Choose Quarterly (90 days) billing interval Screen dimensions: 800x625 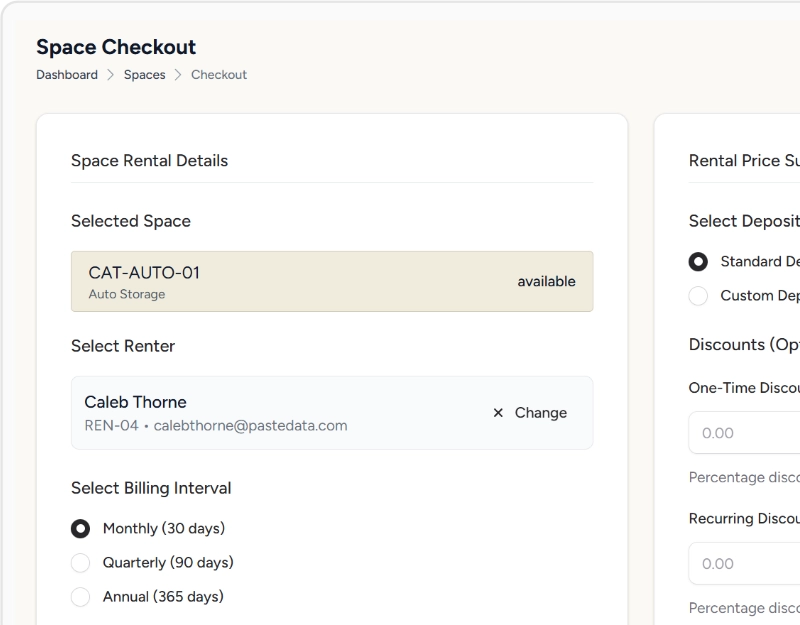coord(81,563)
